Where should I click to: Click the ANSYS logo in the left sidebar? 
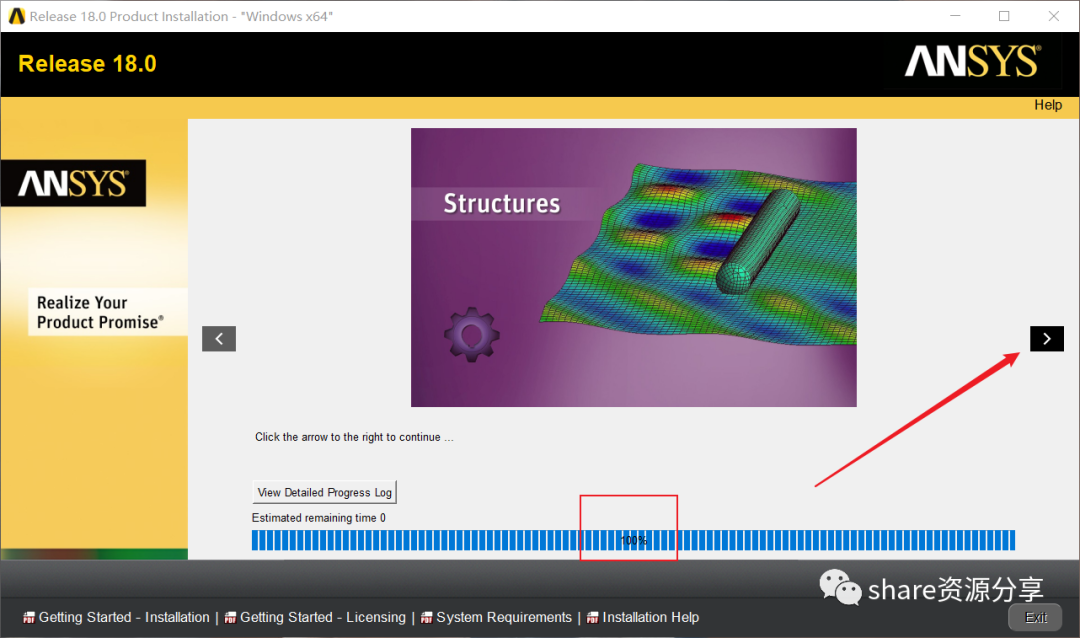coord(73,183)
